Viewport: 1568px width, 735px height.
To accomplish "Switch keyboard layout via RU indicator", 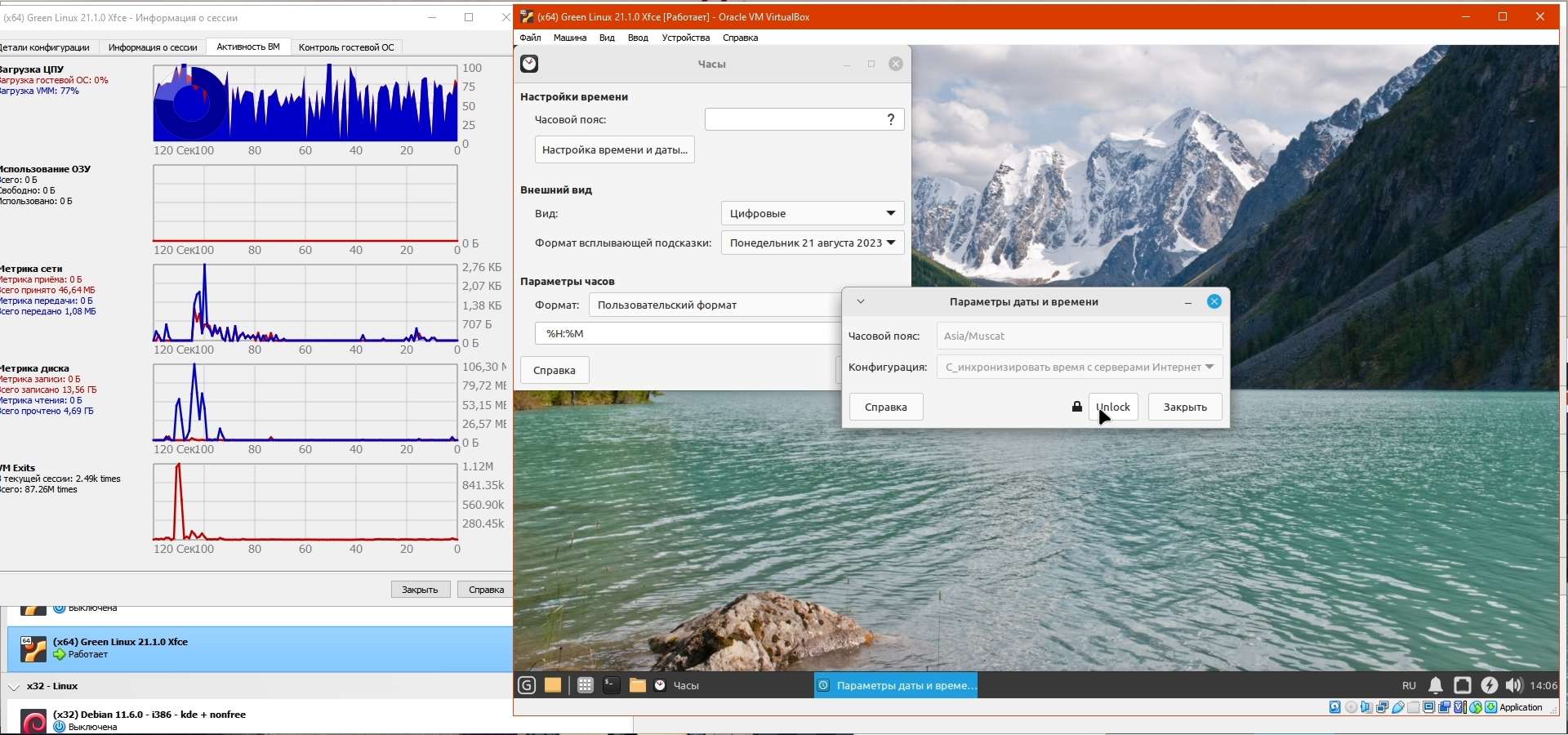I will pyautogui.click(x=1409, y=685).
